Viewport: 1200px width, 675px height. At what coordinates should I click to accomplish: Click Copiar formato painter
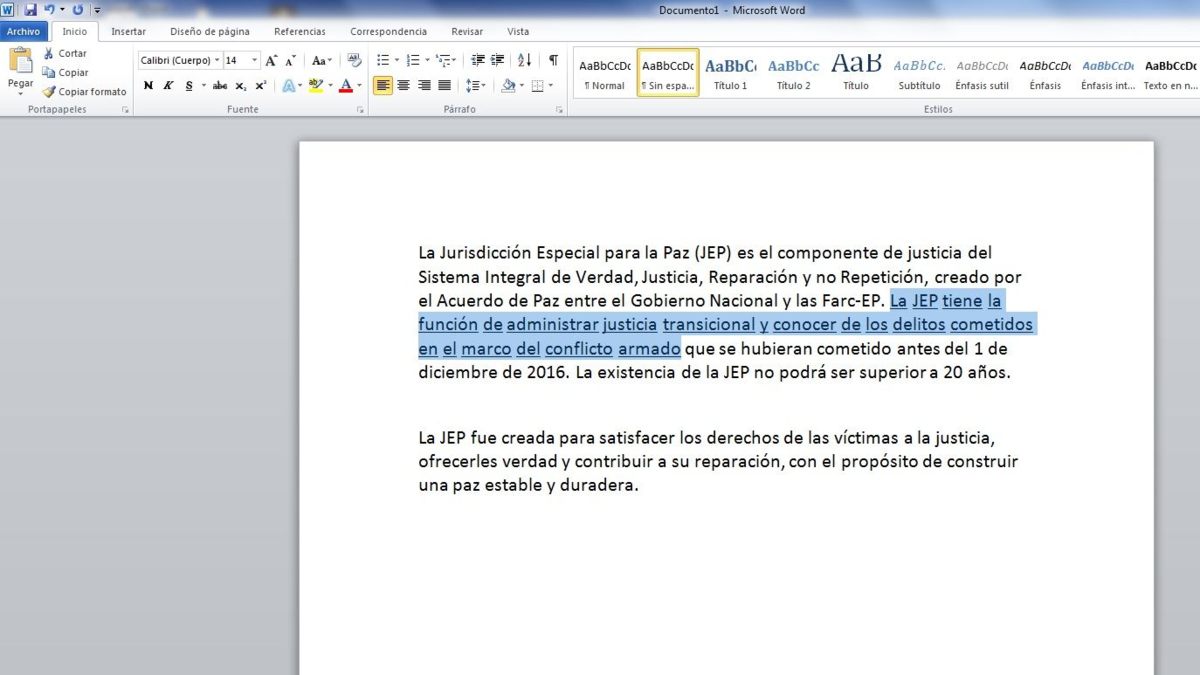click(x=84, y=91)
